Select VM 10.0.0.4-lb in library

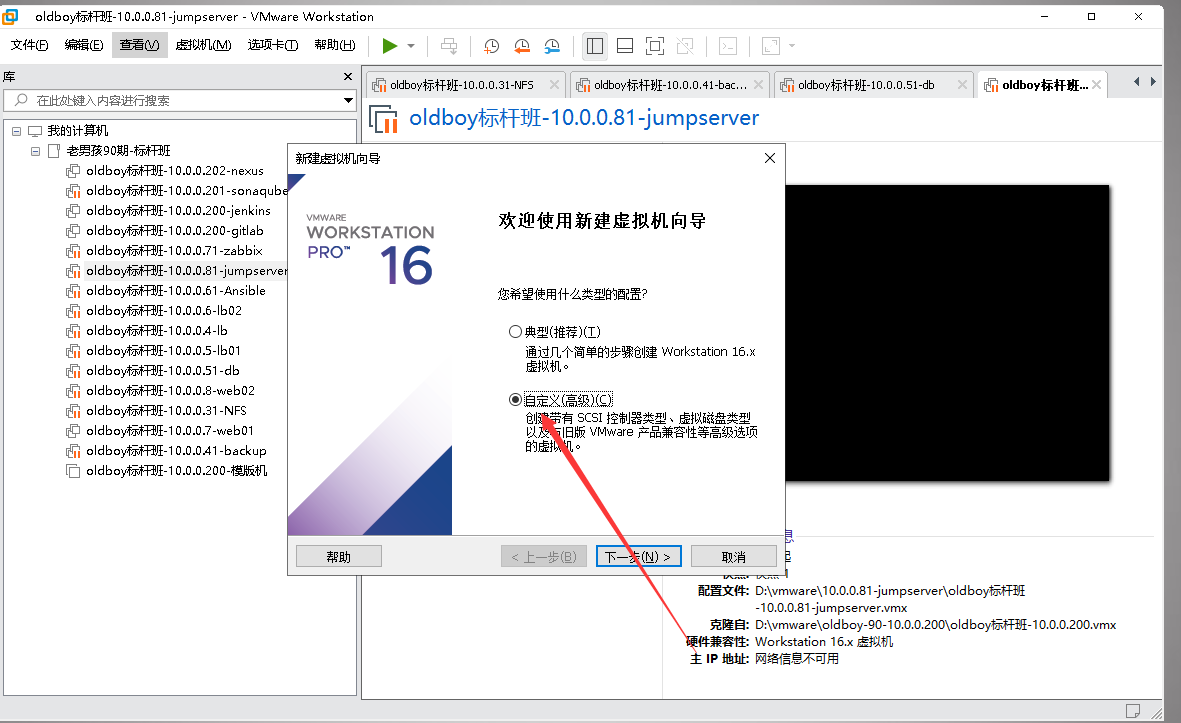click(157, 331)
